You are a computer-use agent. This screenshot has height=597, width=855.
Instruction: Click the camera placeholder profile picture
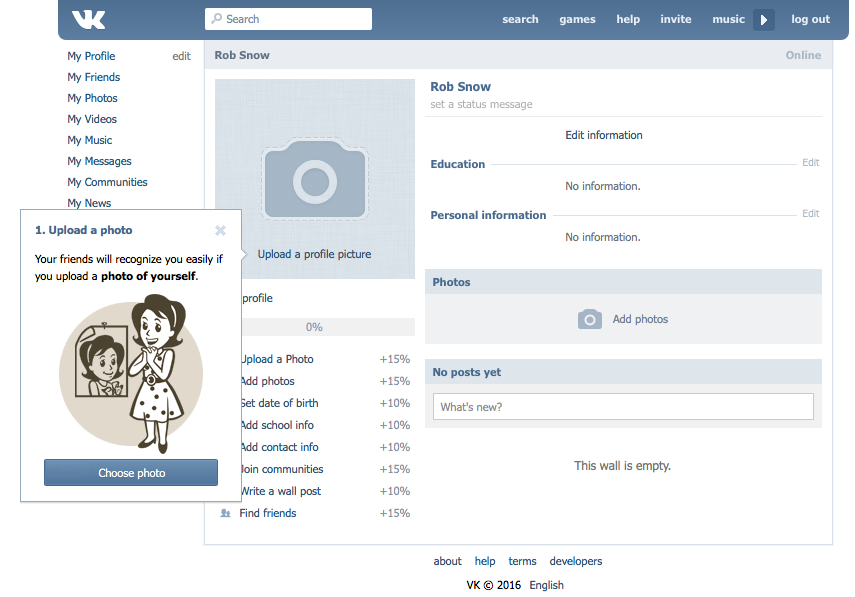(x=315, y=179)
